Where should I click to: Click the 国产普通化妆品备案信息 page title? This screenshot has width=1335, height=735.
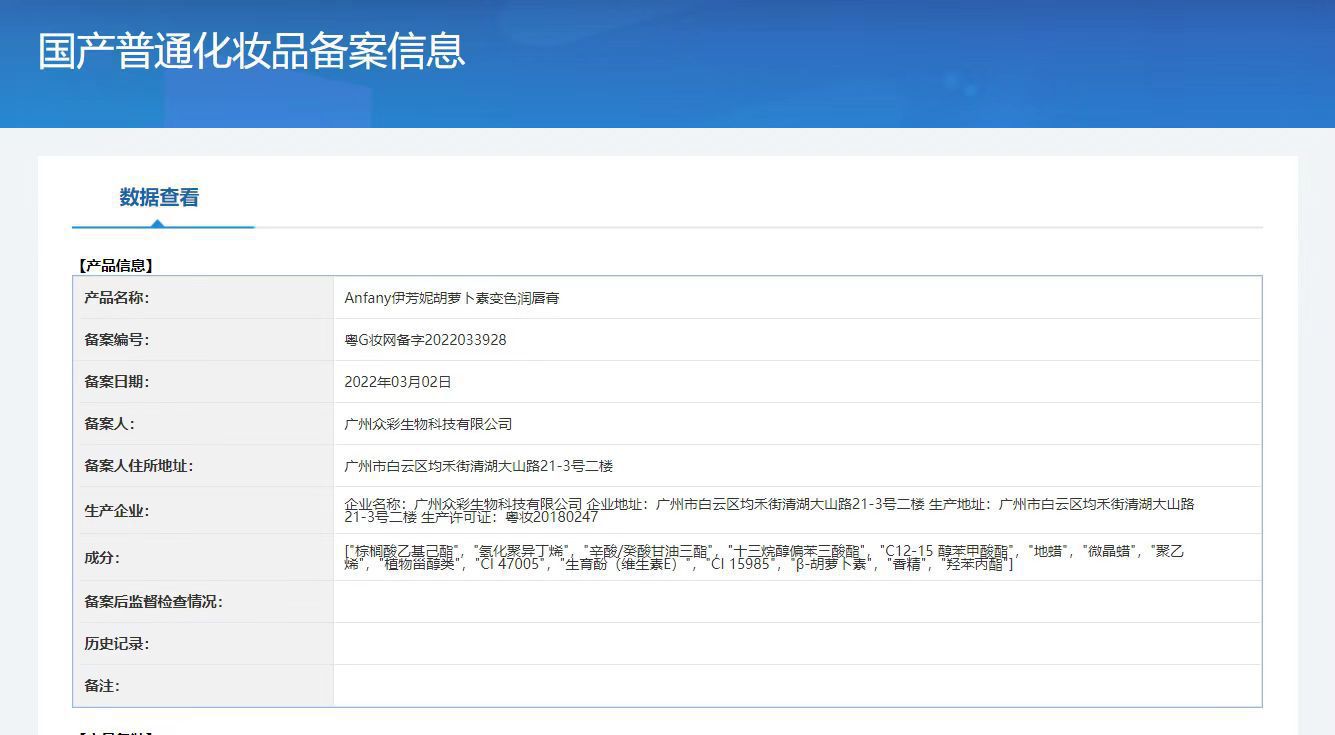tap(251, 52)
